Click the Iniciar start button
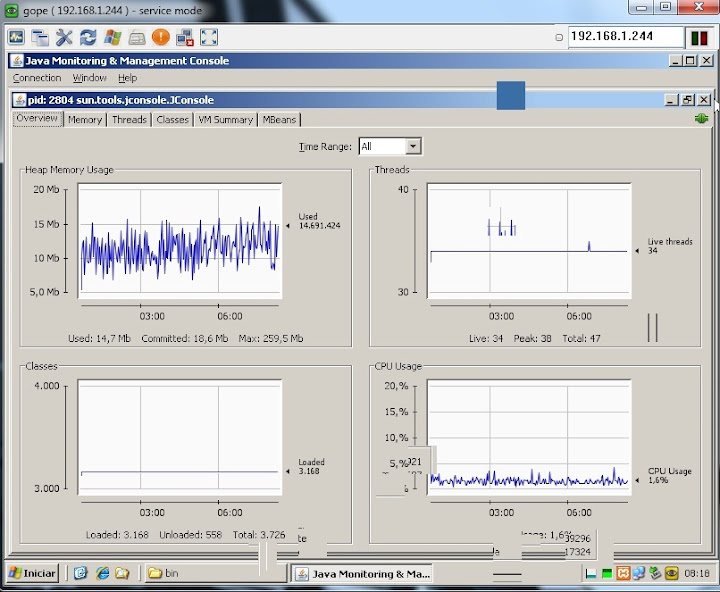 point(32,573)
